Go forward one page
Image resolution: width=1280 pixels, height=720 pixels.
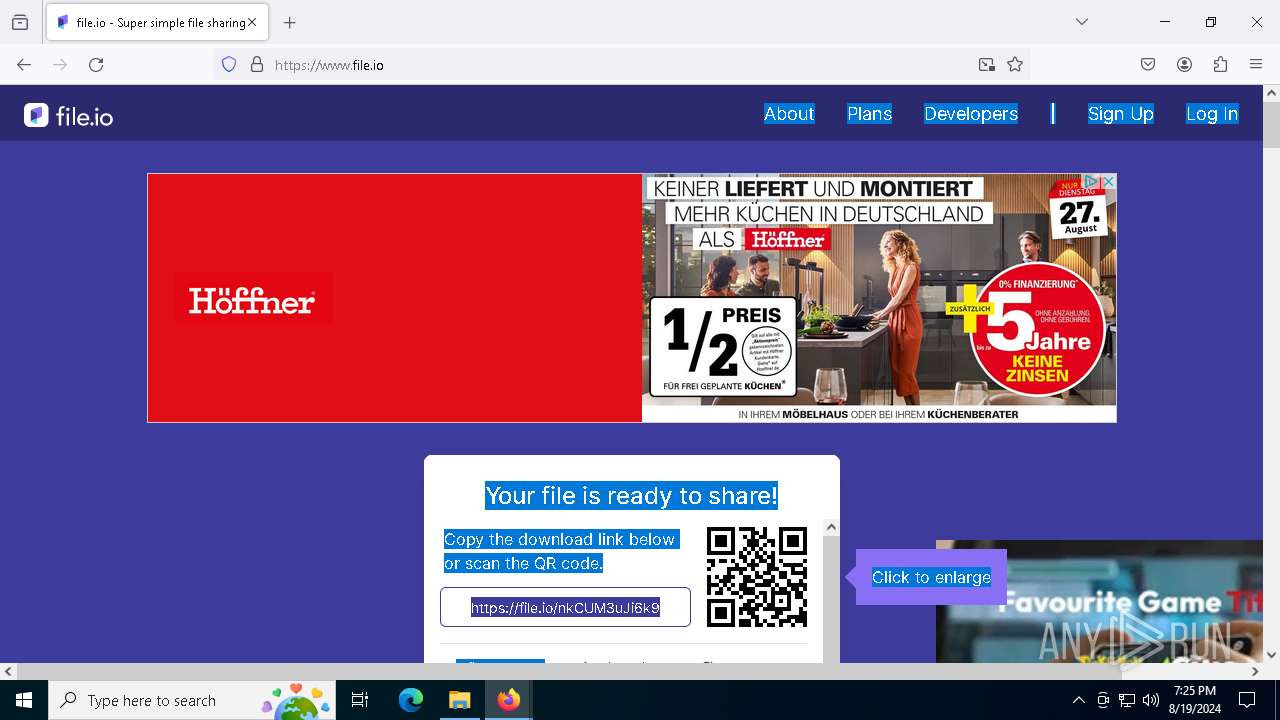[60, 65]
